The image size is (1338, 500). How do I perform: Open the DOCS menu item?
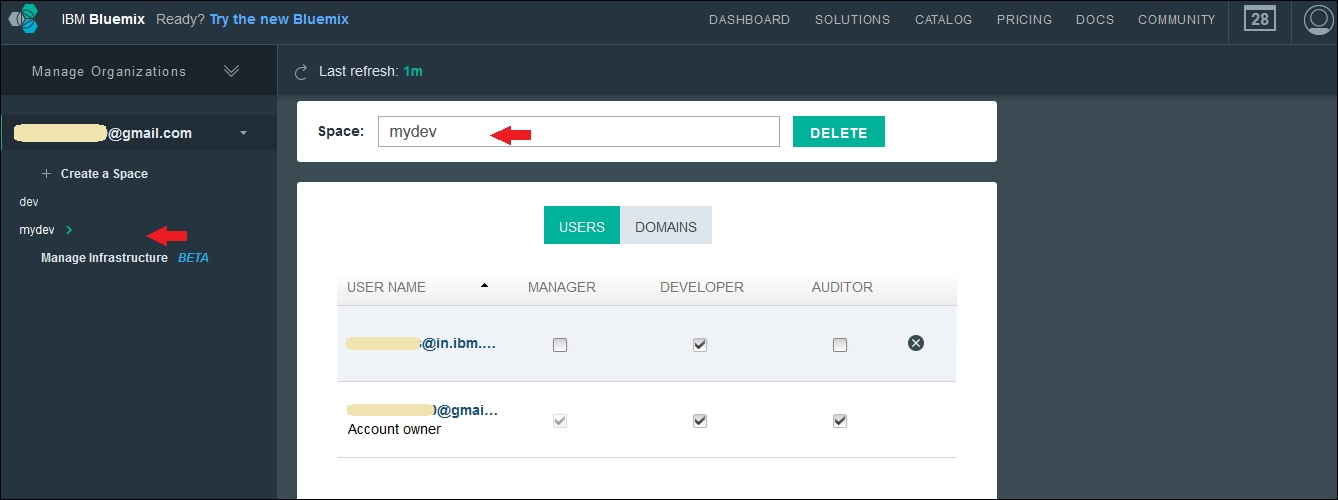pyautogui.click(x=1094, y=19)
